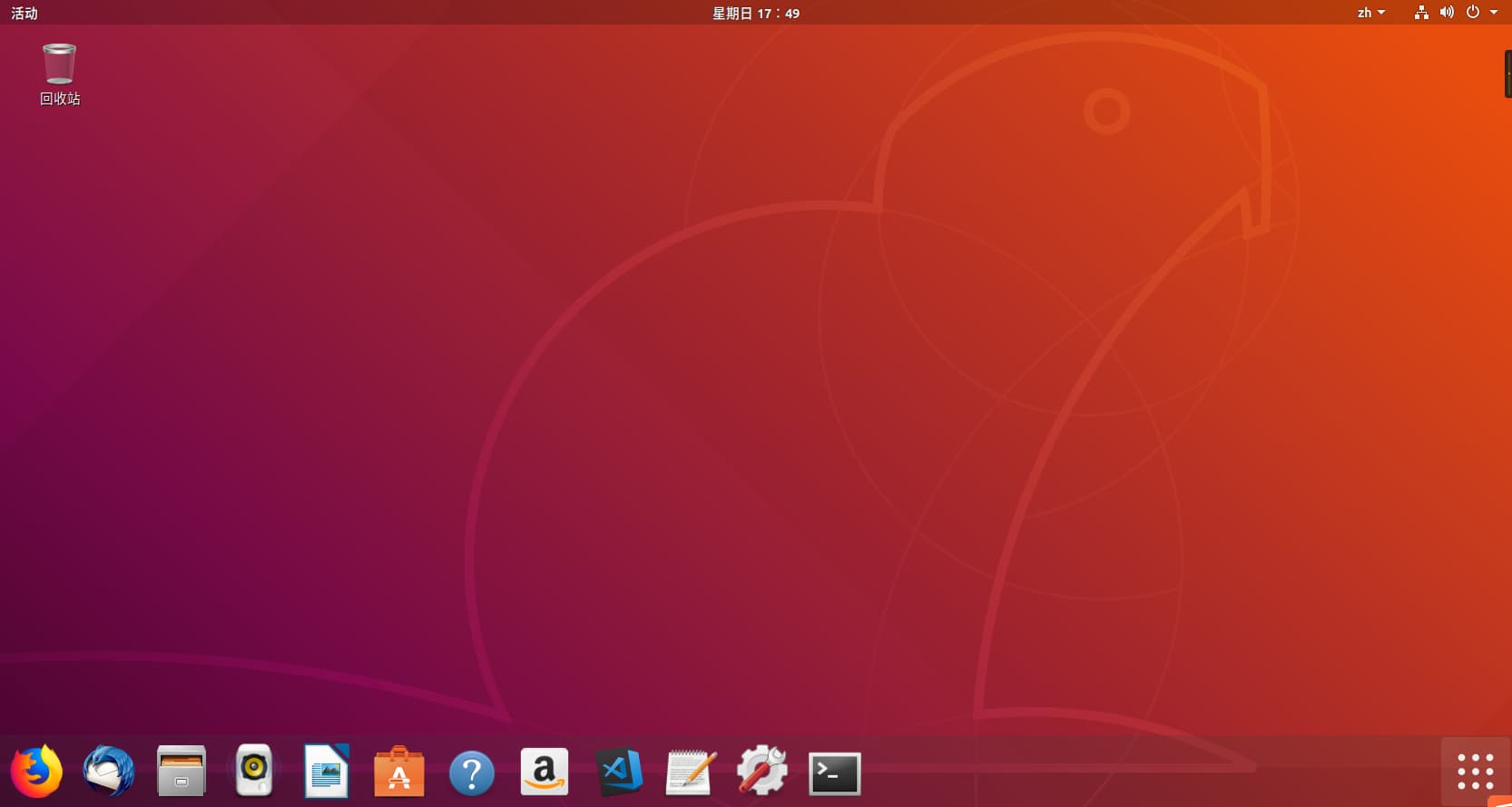Image resolution: width=1512 pixels, height=807 pixels.
Task: Click the 活动 activities button
Action: point(25,13)
